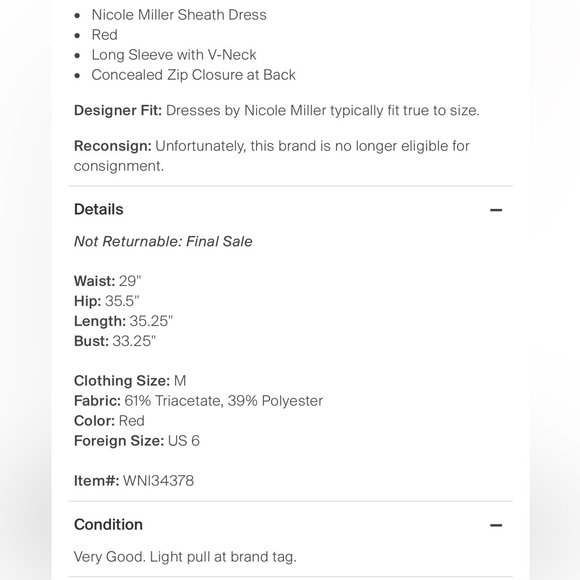Viewport: 580px width, 580px height.
Task: Click the Fabric composition line
Action: (x=199, y=401)
